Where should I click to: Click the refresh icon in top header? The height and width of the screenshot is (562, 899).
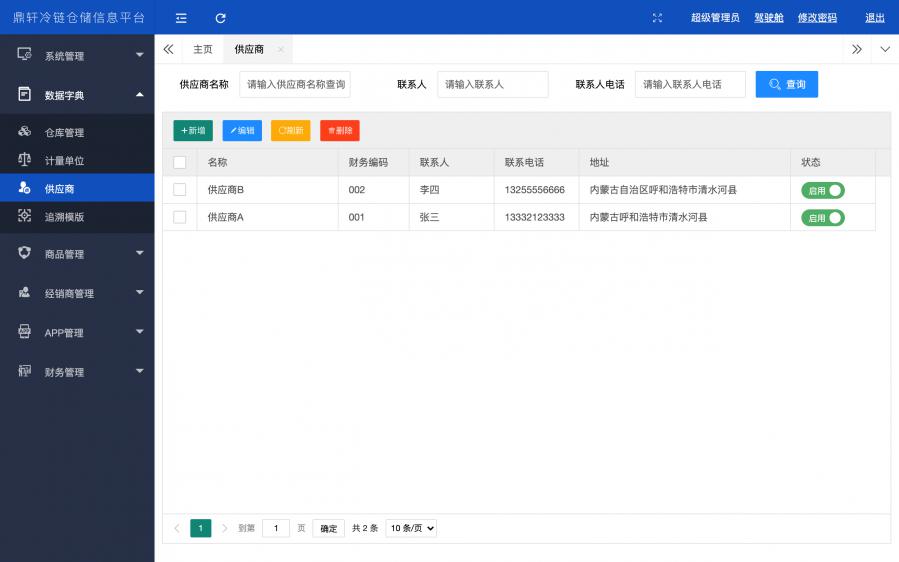220,18
